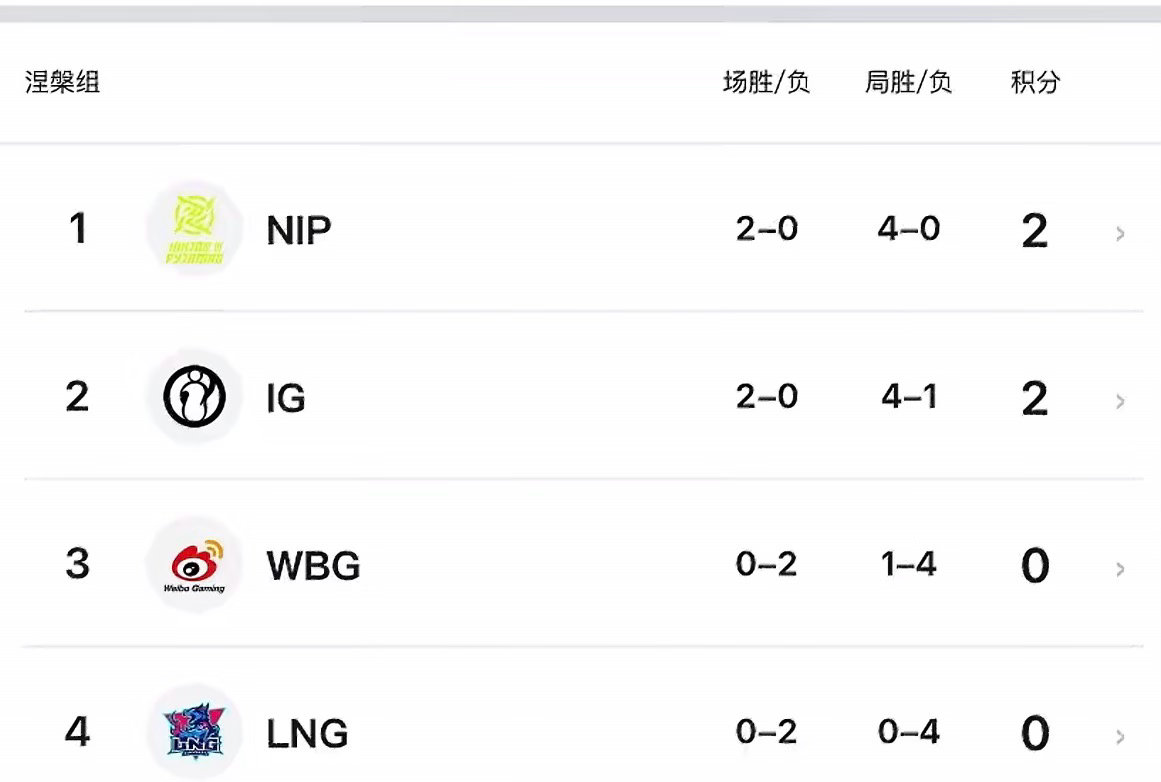Click the 场胜/负 column header

click(x=766, y=81)
